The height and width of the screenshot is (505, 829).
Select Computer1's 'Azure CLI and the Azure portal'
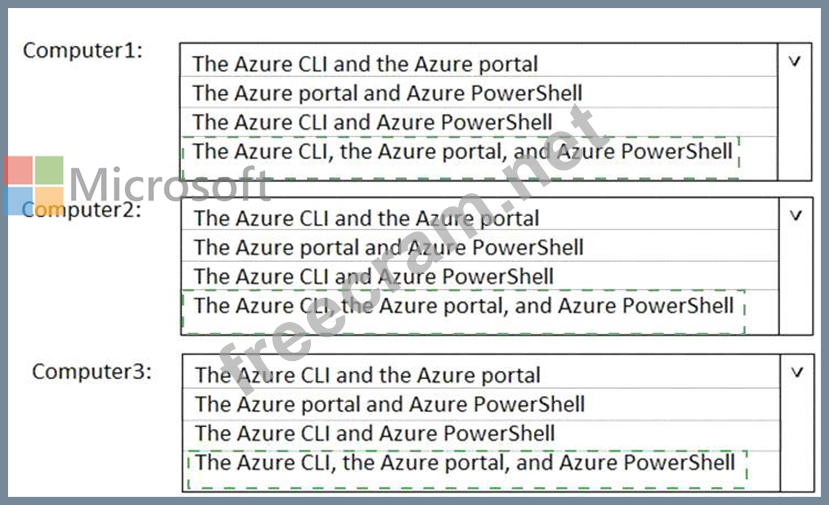coord(365,64)
